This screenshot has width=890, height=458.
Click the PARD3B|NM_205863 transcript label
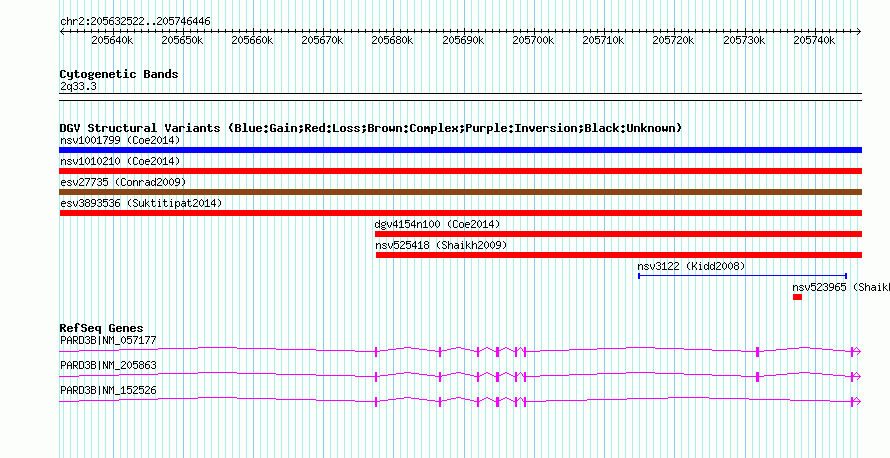click(108, 365)
